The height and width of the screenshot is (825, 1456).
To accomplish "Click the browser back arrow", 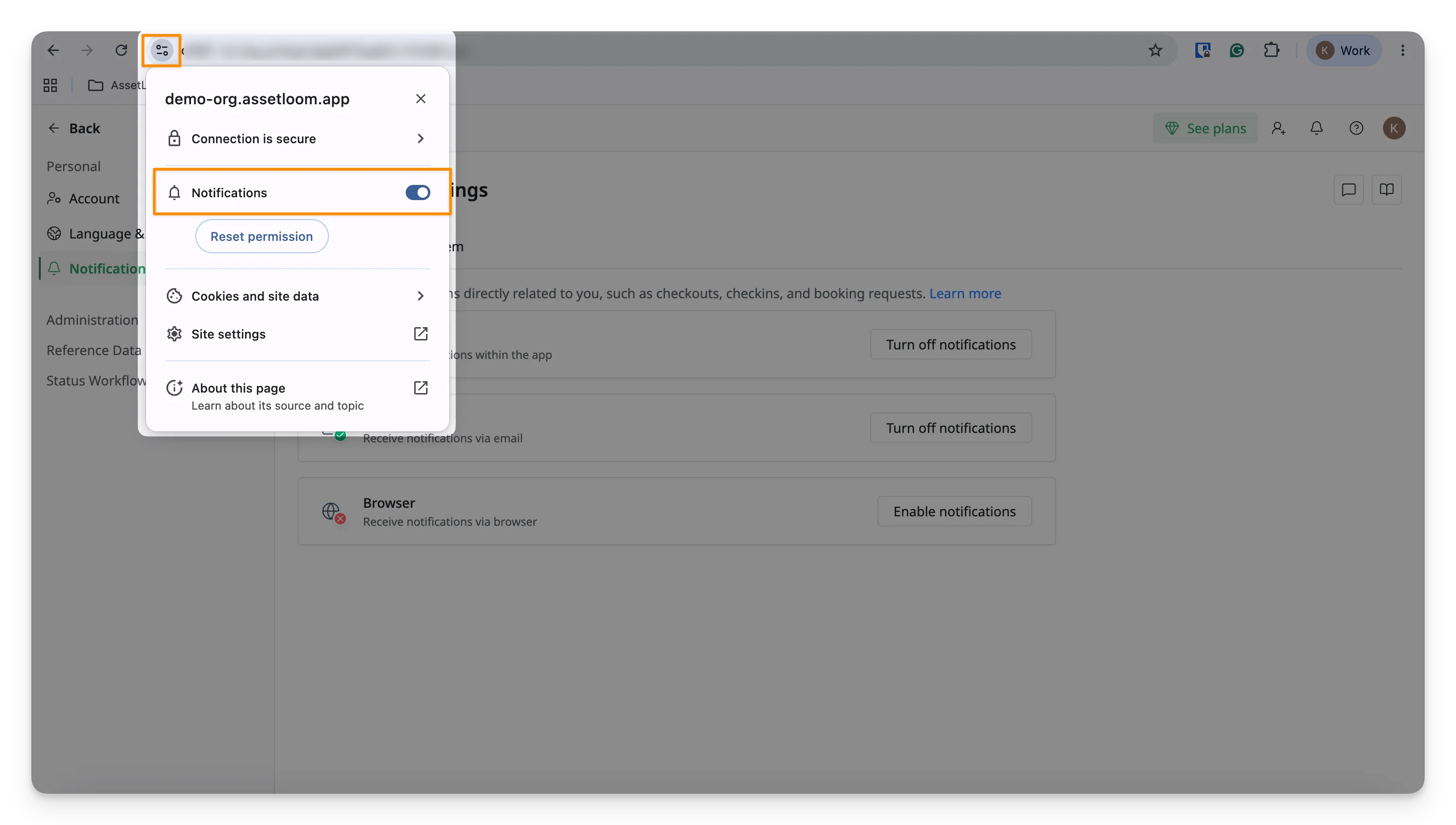I will [x=53, y=50].
